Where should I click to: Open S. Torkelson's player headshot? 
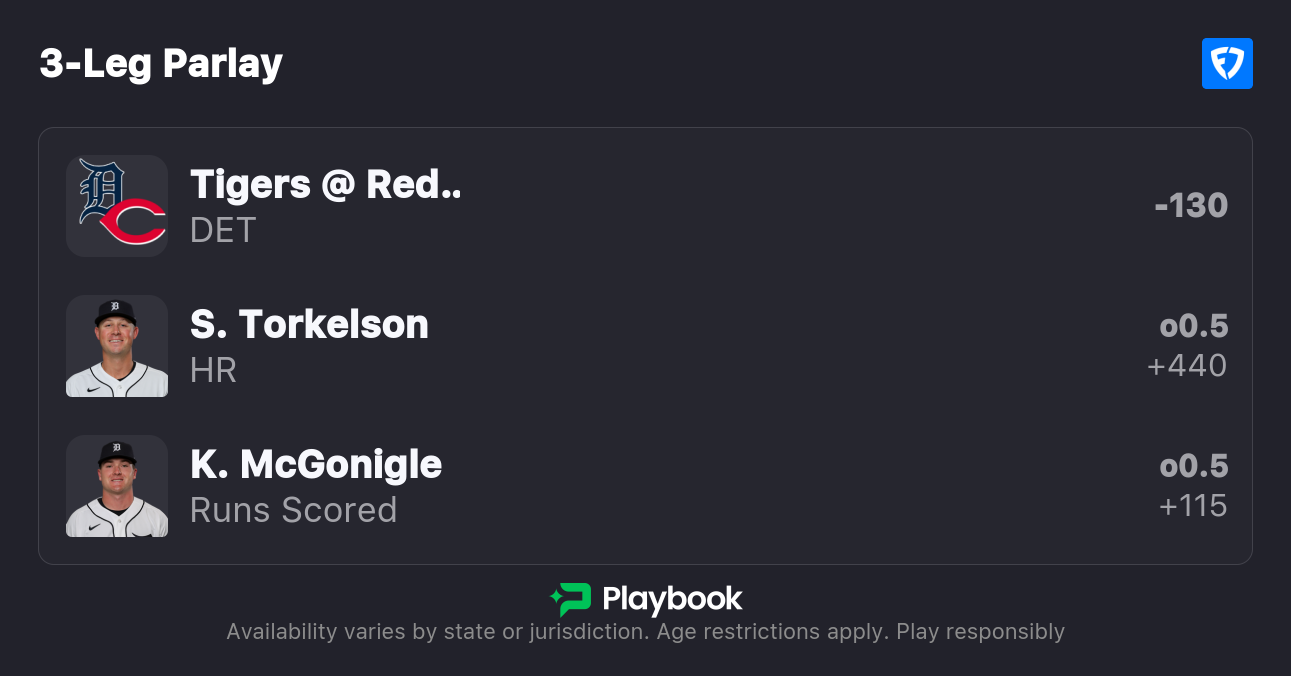[117, 346]
